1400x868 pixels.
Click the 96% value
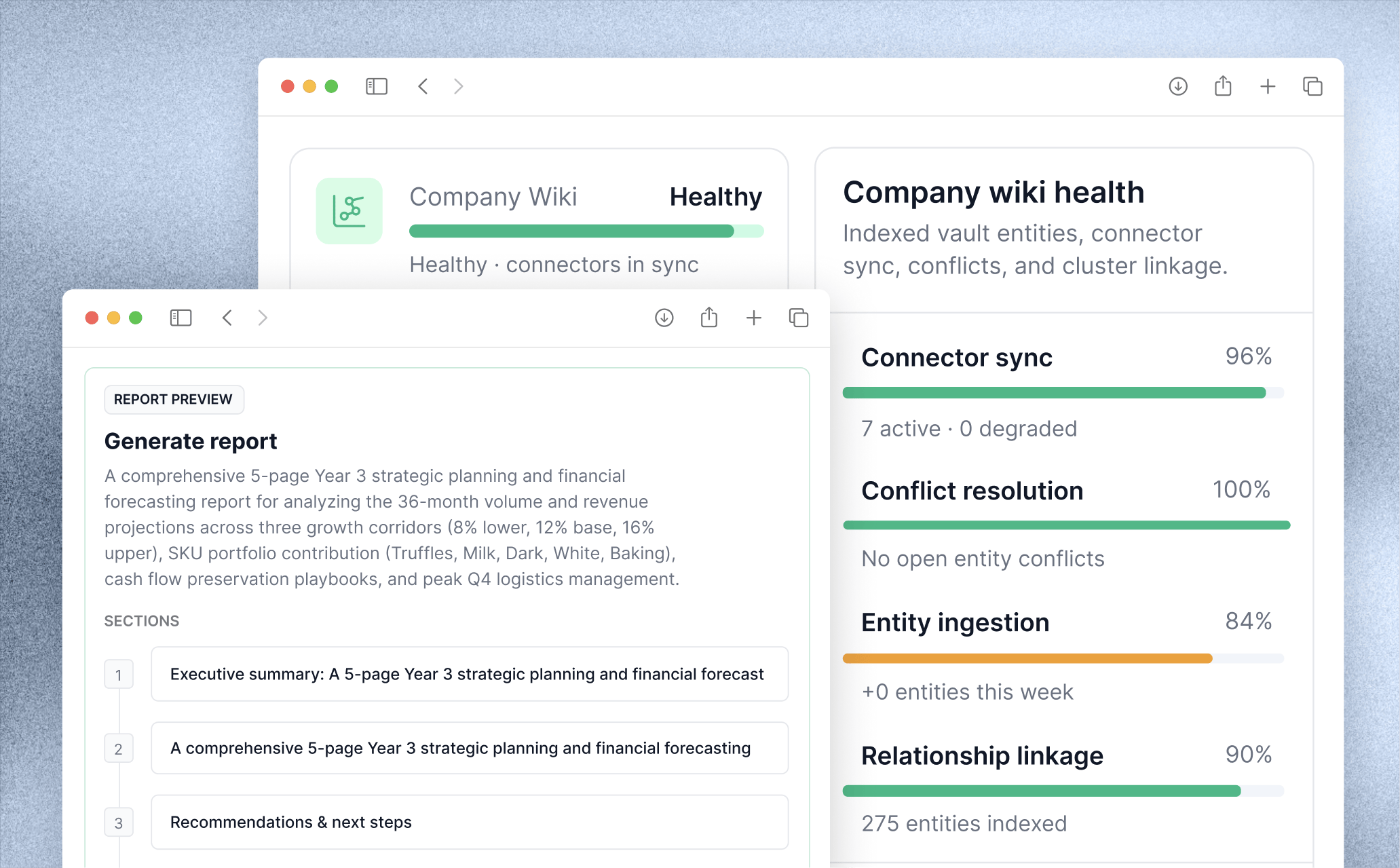click(x=1249, y=356)
